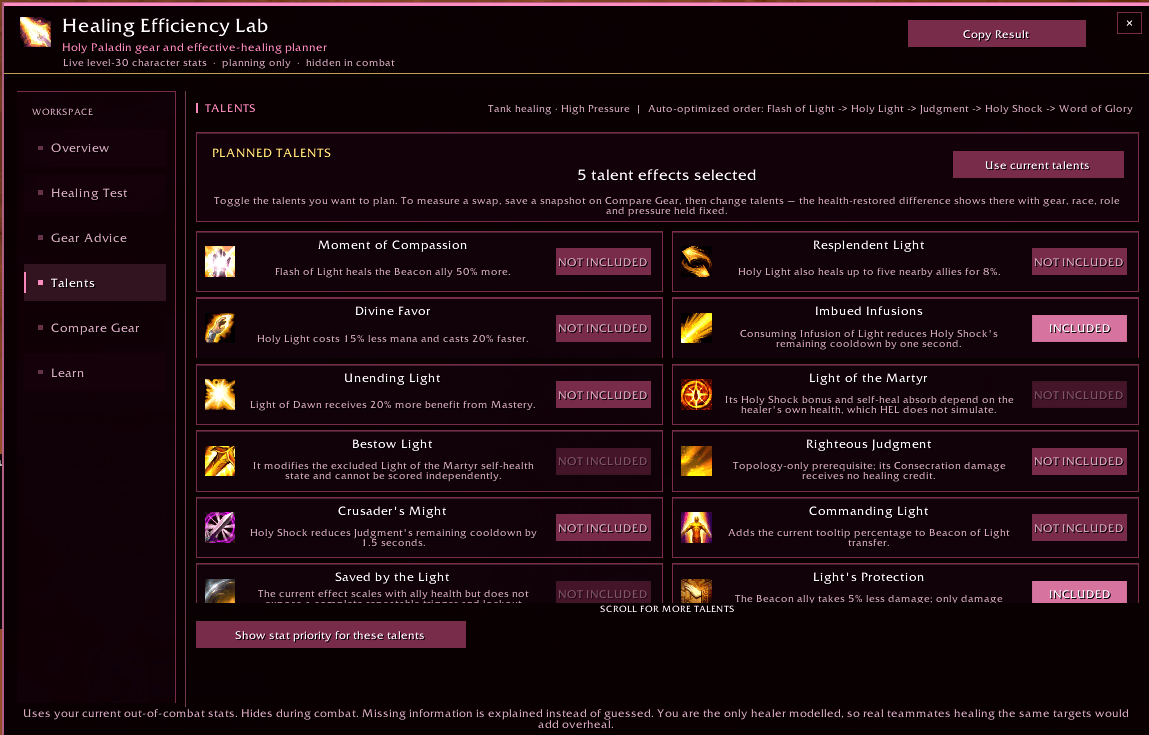Include the Unending Light talent
This screenshot has width=1149, height=735.
click(x=603, y=395)
